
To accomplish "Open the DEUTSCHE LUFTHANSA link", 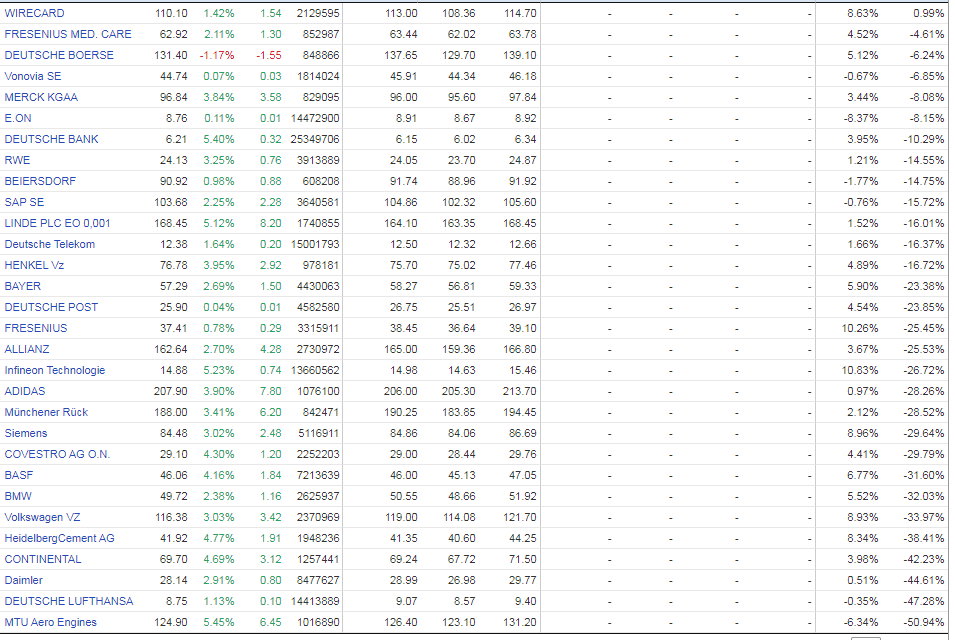I will point(69,602).
